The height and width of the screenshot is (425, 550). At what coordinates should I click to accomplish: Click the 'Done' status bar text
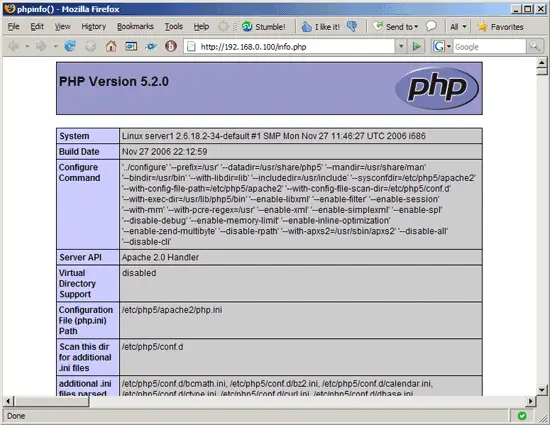[x=16, y=416]
